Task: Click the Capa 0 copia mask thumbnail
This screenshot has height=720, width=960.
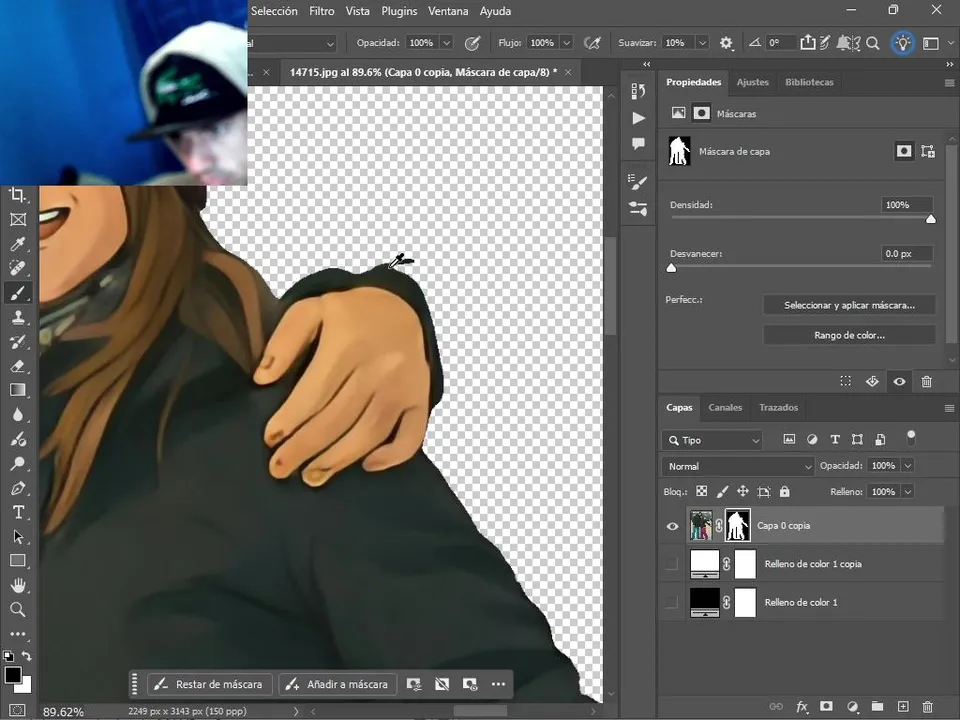Action: click(x=738, y=526)
